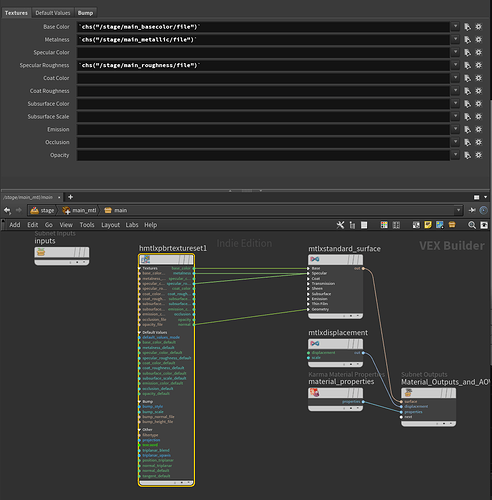Open network path bar dropdown arrow
The width and height of the screenshot is (492, 500).
pos(459,210)
